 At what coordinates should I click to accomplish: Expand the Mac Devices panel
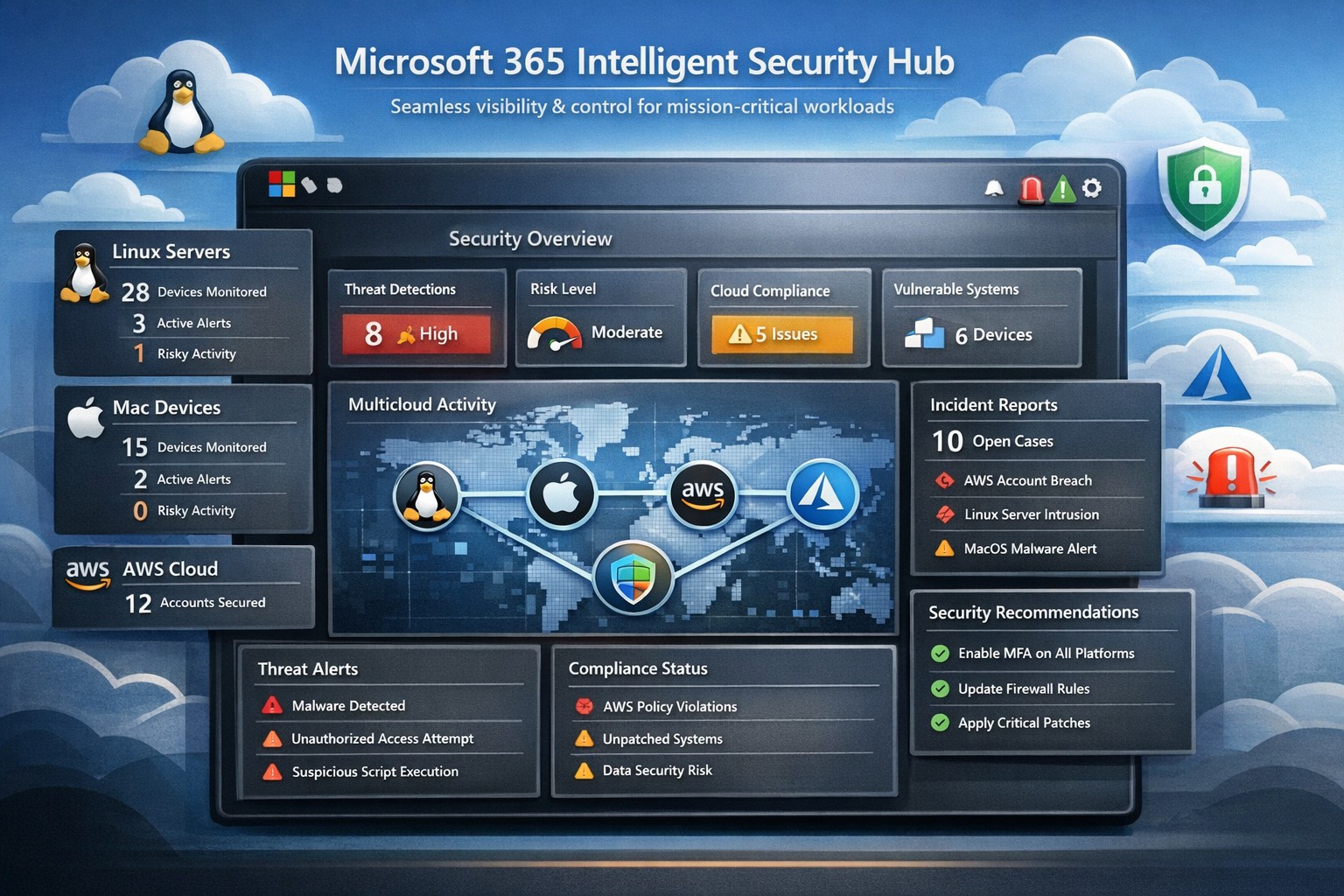(166, 408)
